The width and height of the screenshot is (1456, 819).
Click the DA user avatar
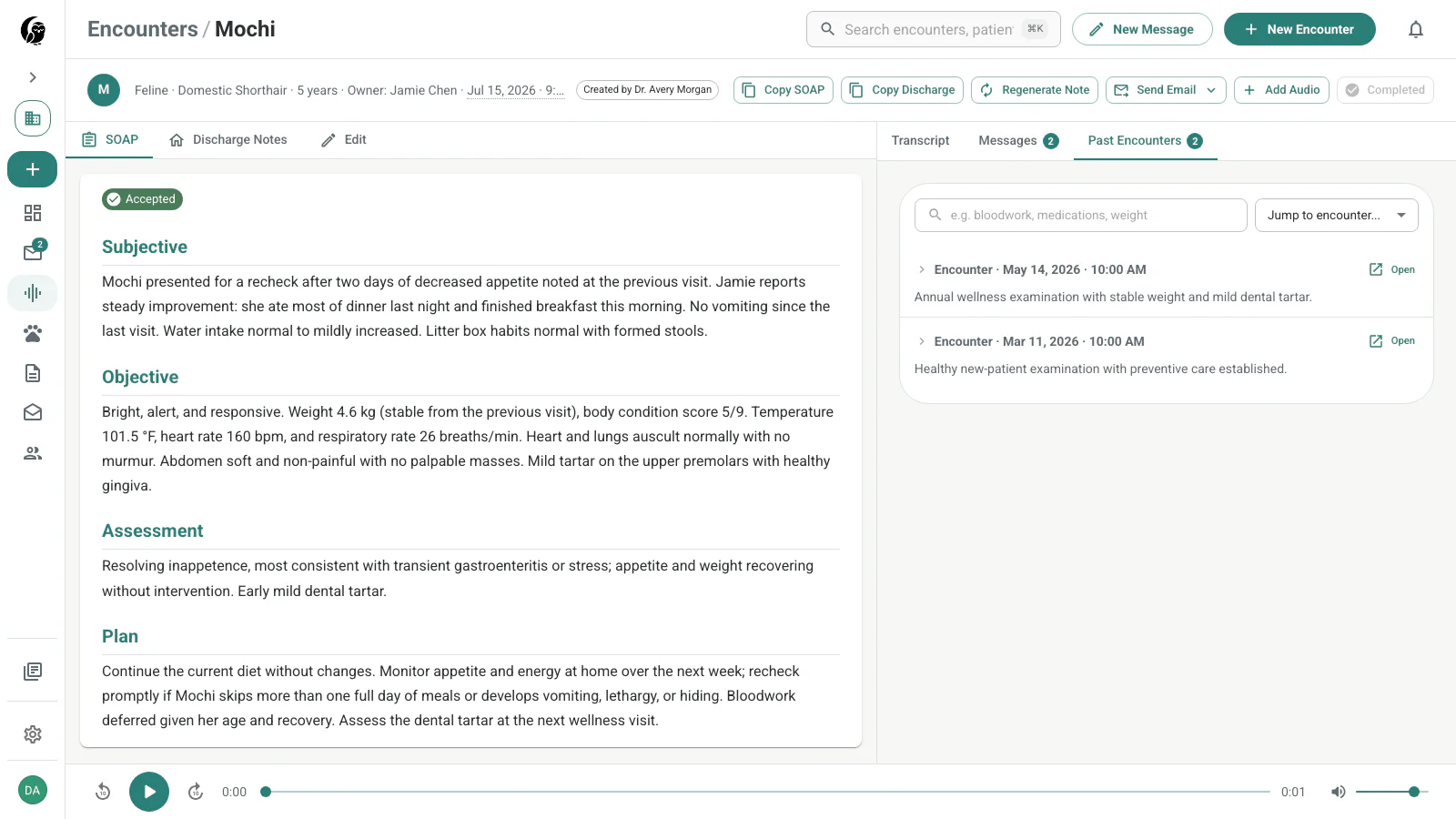[33, 790]
